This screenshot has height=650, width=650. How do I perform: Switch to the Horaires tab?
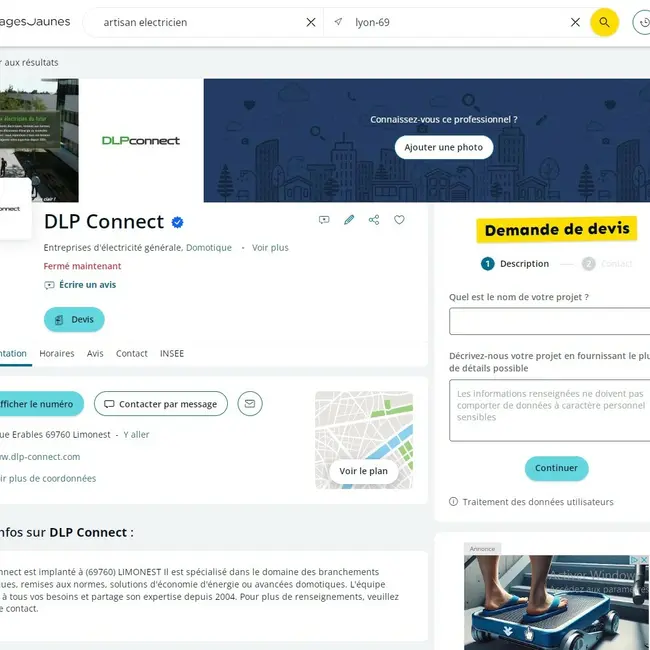pos(57,354)
